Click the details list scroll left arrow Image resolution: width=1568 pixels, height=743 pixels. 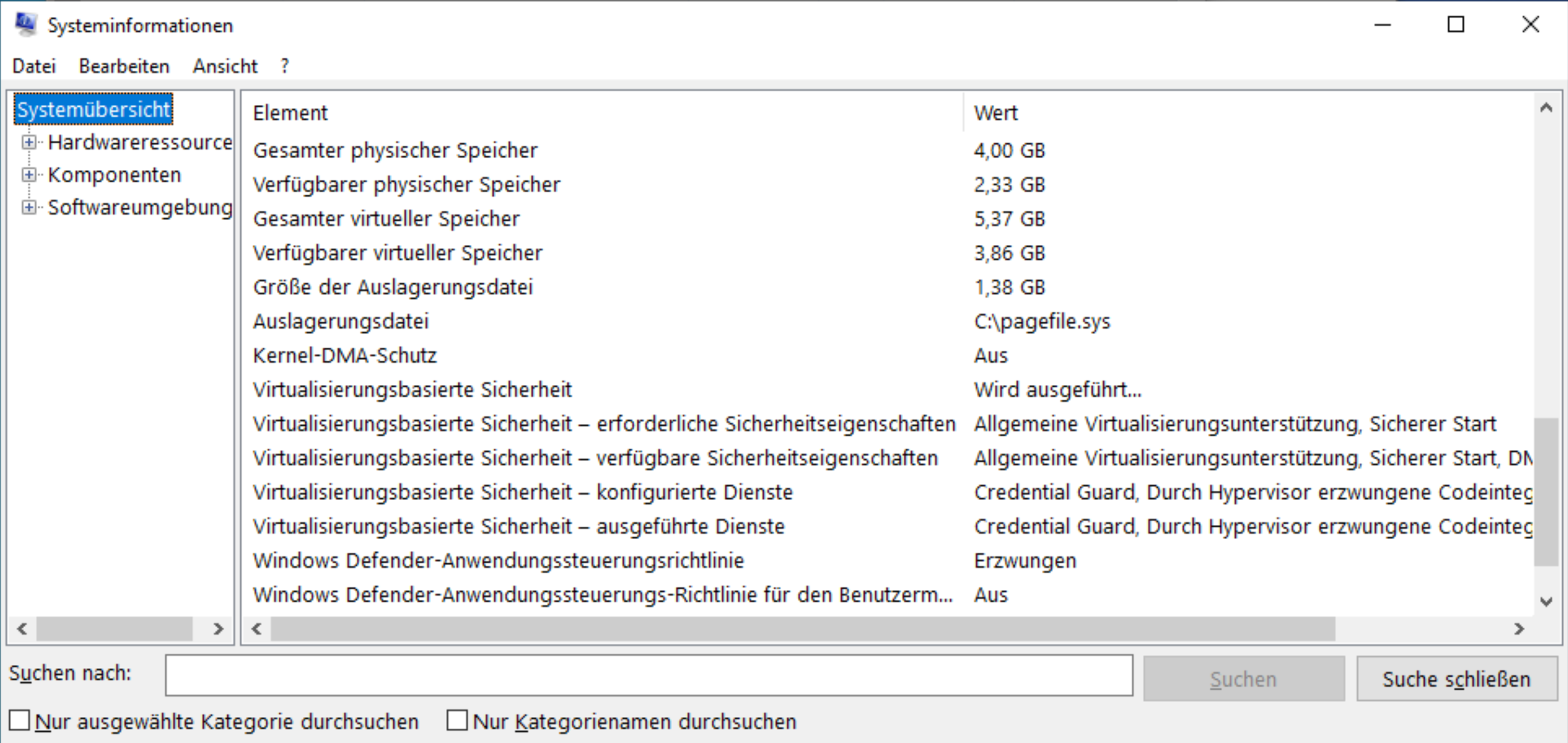tap(257, 628)
